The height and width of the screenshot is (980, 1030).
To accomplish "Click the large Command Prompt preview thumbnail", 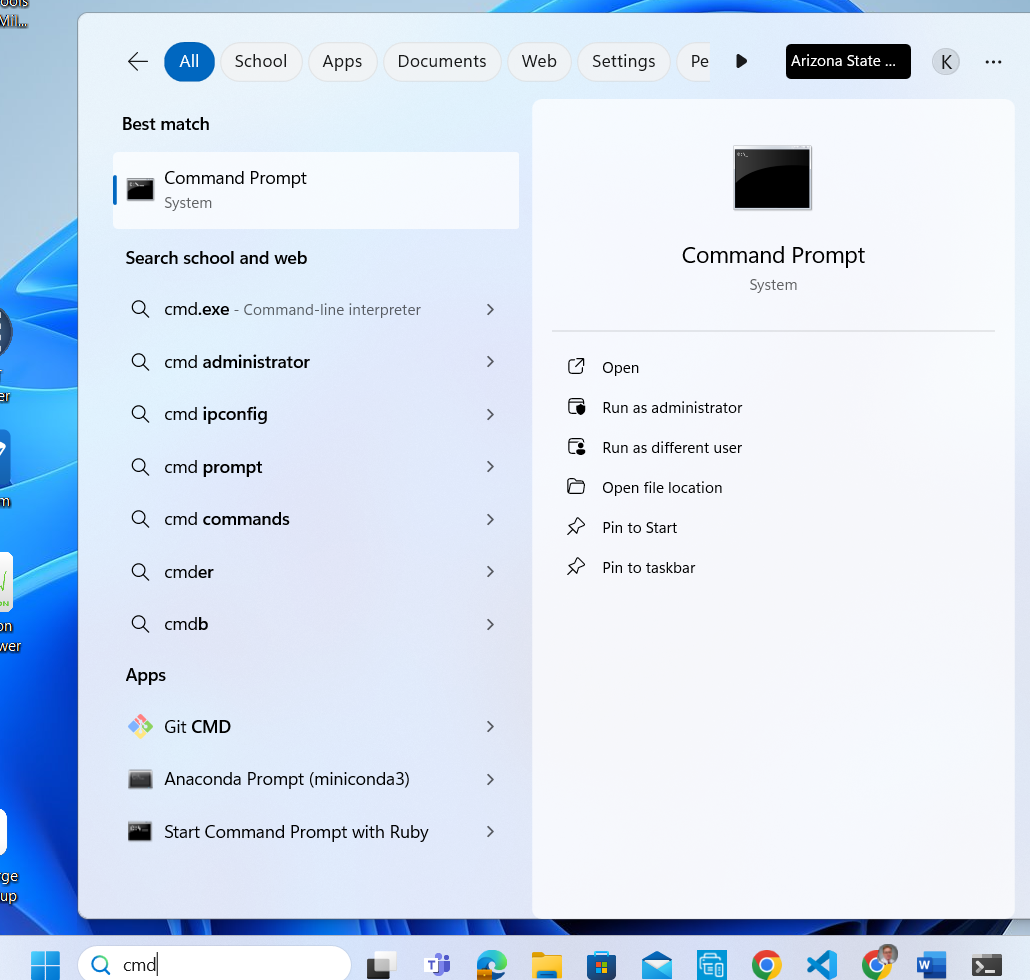I will pyautogui.click(x=772, y=178).
